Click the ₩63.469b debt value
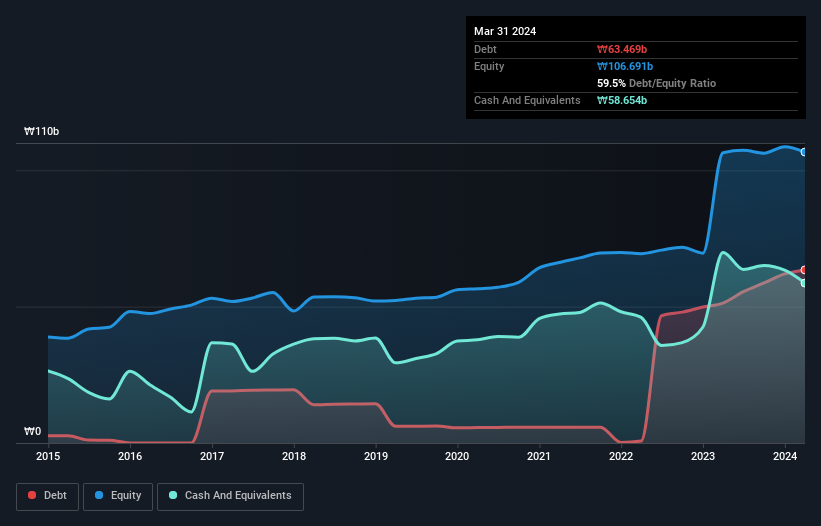821x526 pixels. pyautogui.click(x=622, y=49)
